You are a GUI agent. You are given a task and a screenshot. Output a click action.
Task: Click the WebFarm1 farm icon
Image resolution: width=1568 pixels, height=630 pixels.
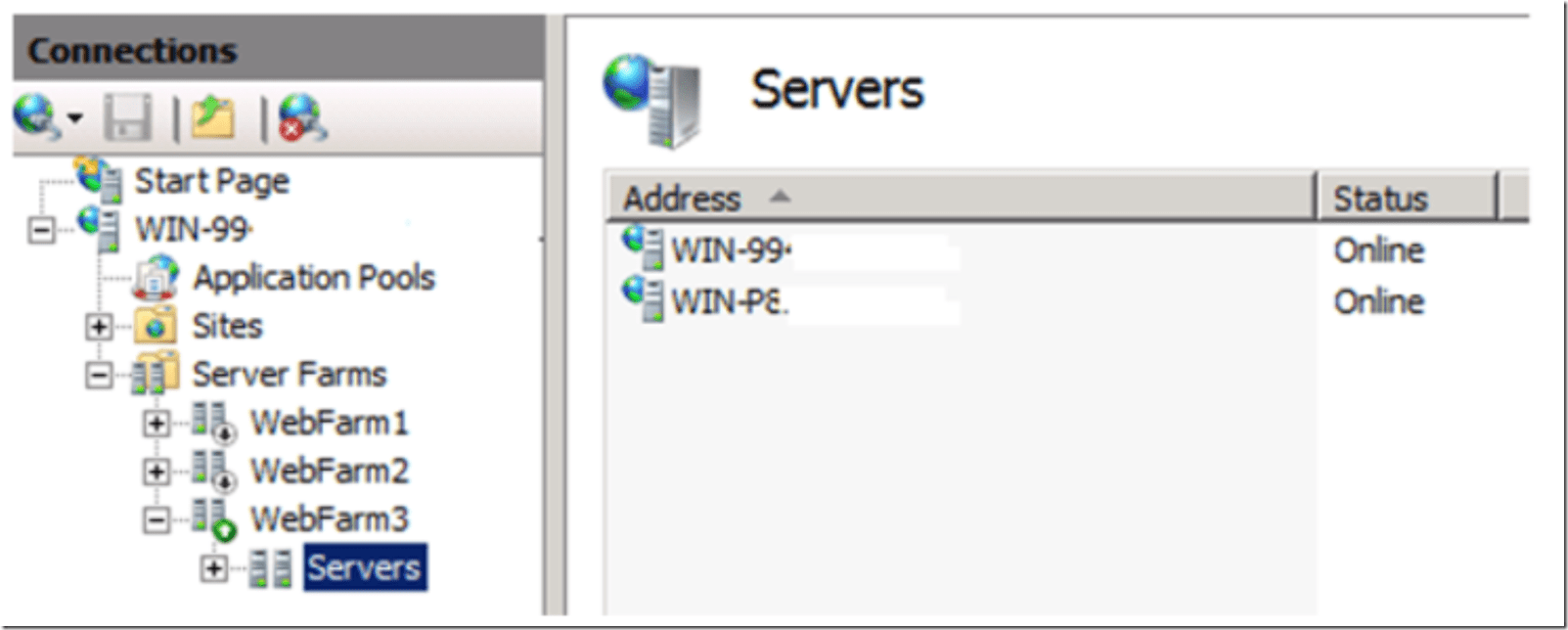213,423
